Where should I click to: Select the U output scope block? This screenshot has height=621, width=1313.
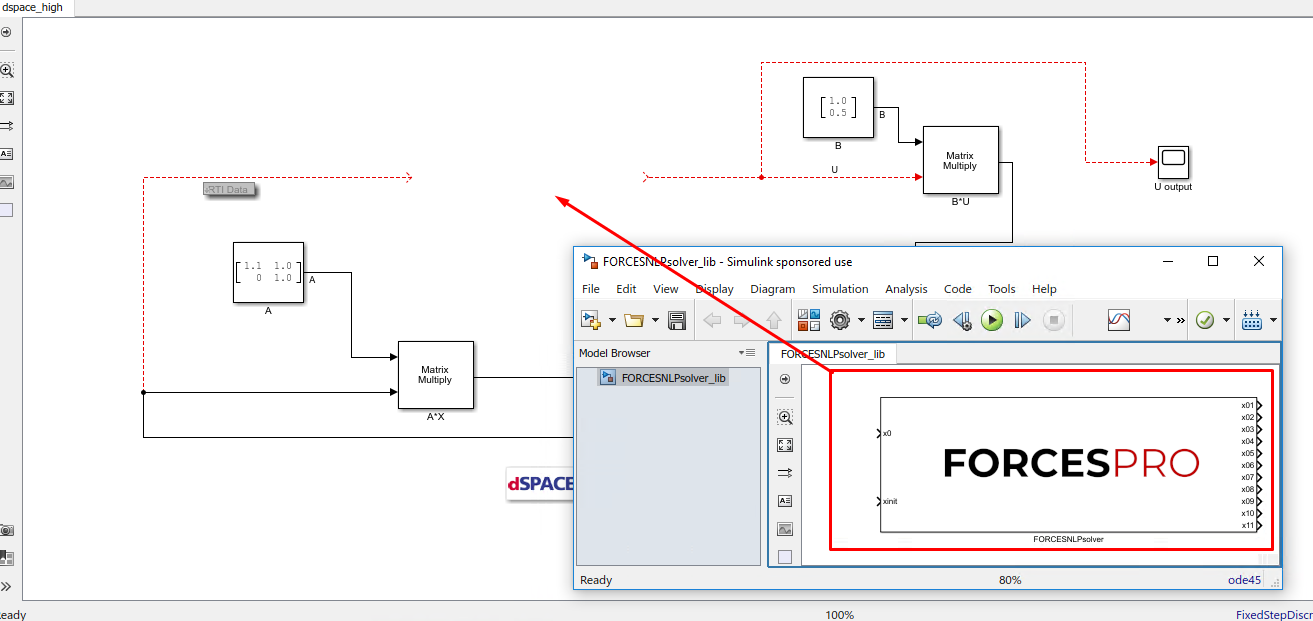(1172, 159)
